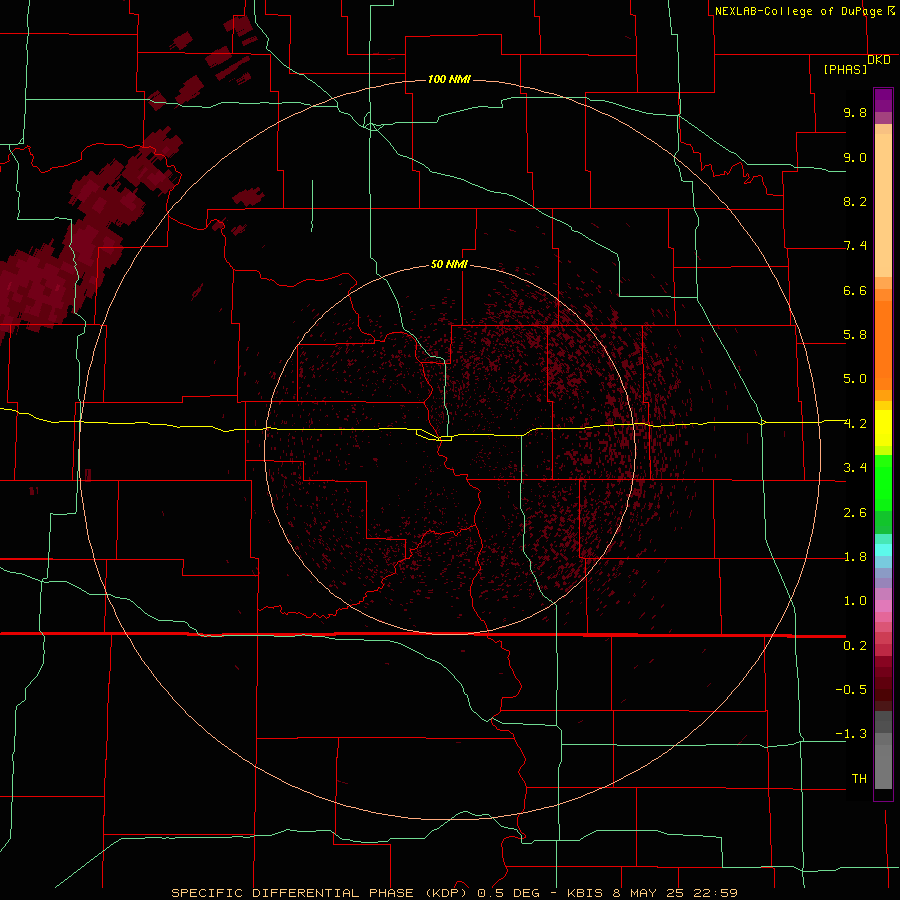
Task: Click the 1.0 scale value
Action: point(855,601)
